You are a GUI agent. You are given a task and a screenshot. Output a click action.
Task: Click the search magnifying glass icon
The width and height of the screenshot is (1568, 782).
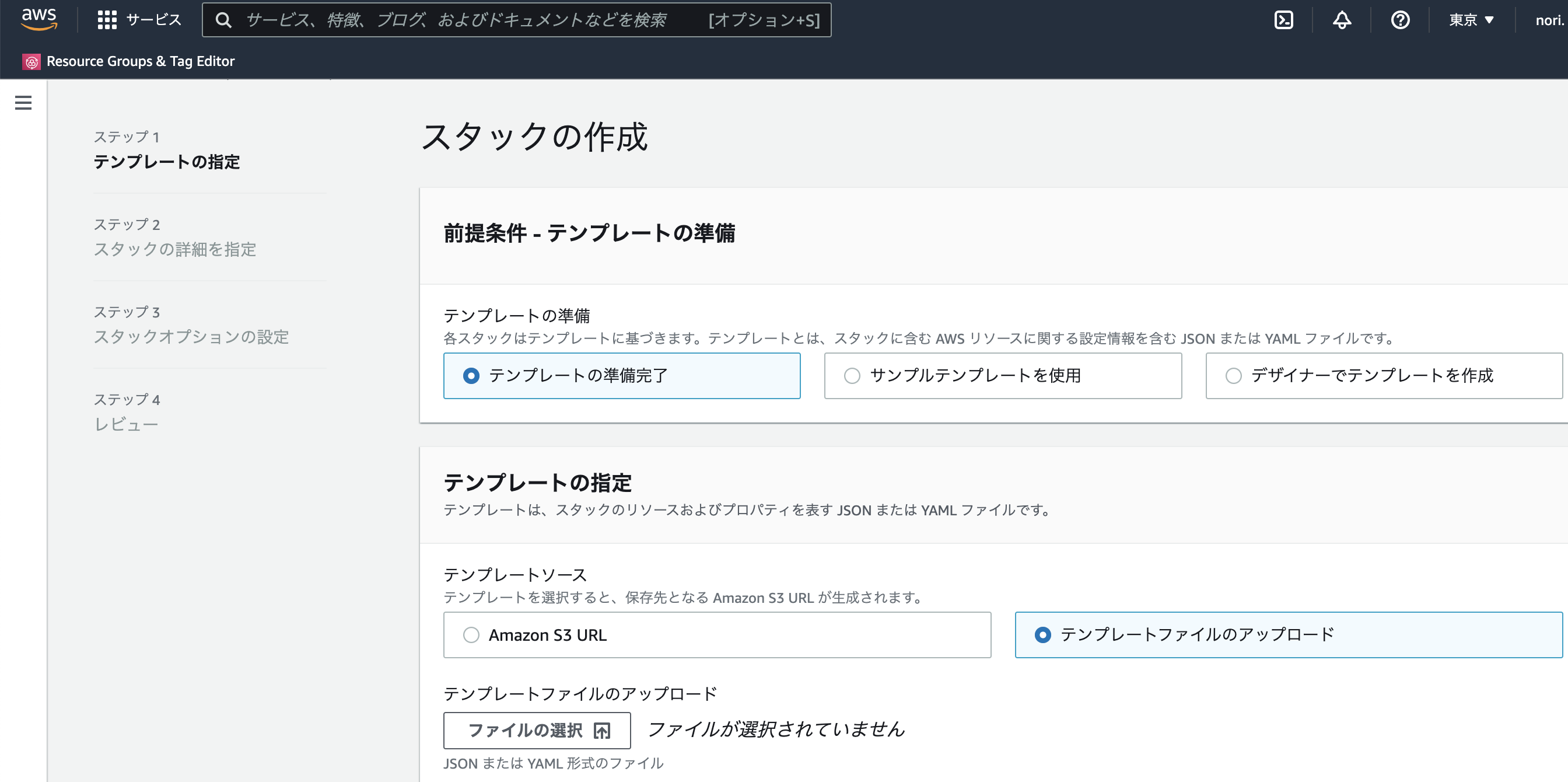coord(225,19)
